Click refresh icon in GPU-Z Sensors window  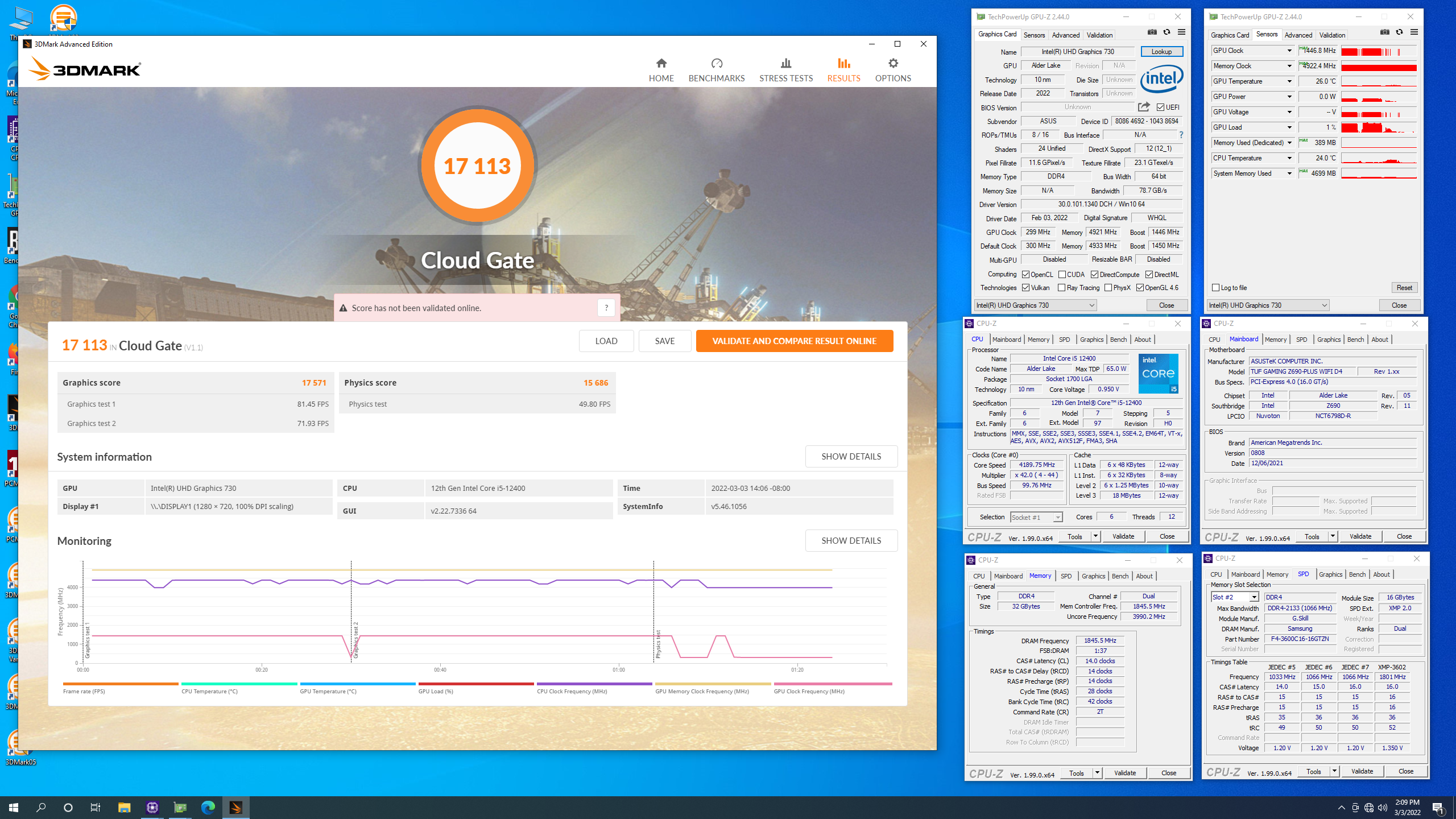click(x=1399, y=32)
